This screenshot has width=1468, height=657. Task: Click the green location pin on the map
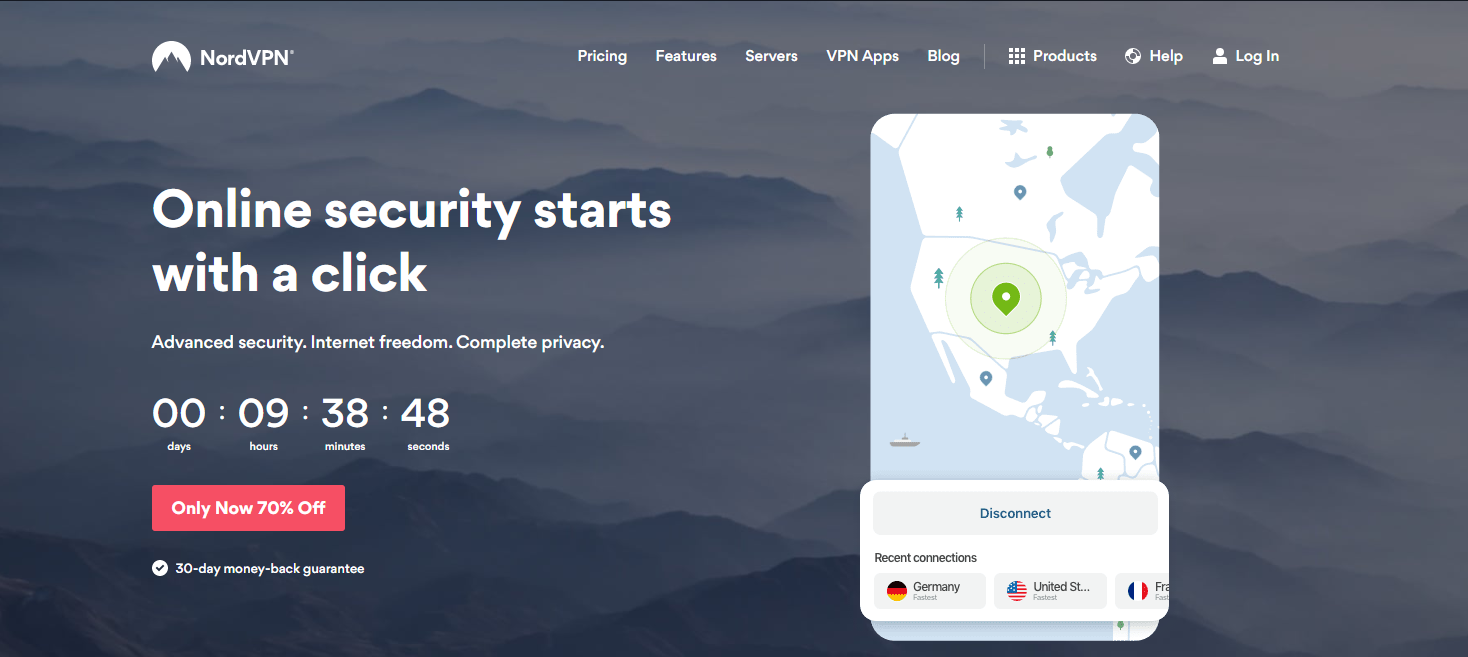click(1005, 297)
